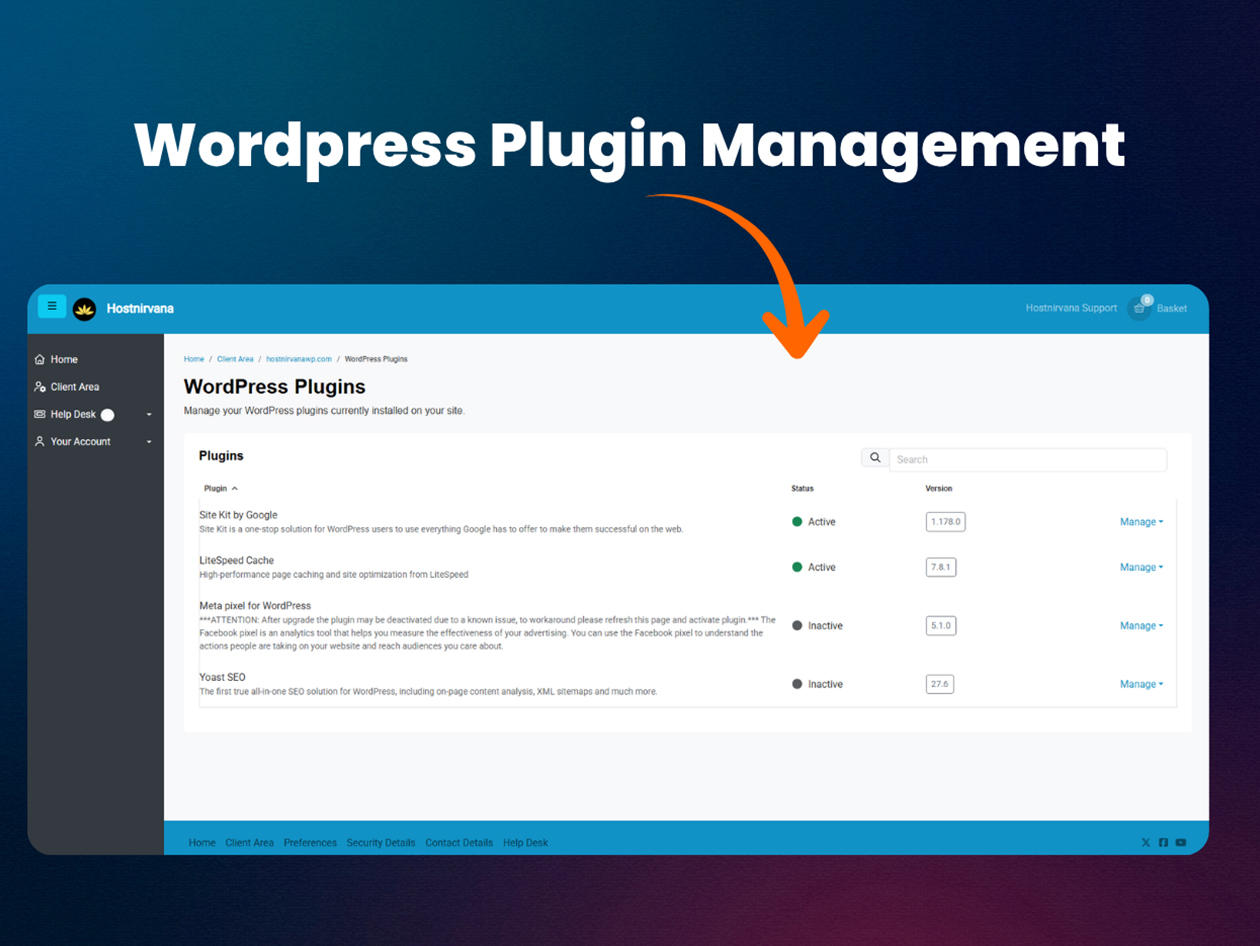The image size is (1260, 946).
Task: Open Manage dropdown for Yoast SEO
Action: pyautogui.click(x=1141, y=684)
